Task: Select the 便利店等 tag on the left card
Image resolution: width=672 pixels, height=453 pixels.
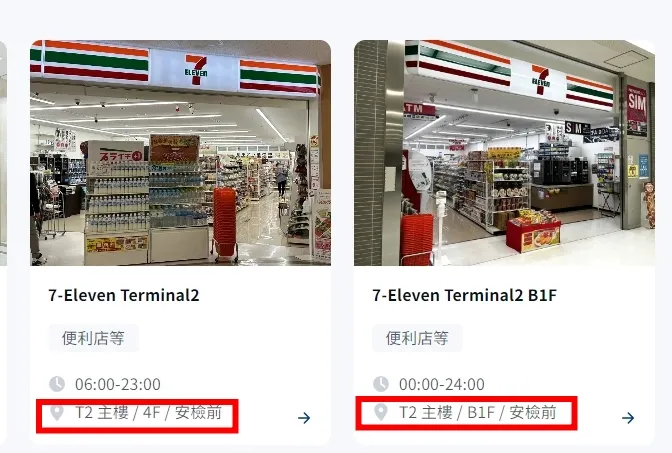Action: (x=93, y=338)
